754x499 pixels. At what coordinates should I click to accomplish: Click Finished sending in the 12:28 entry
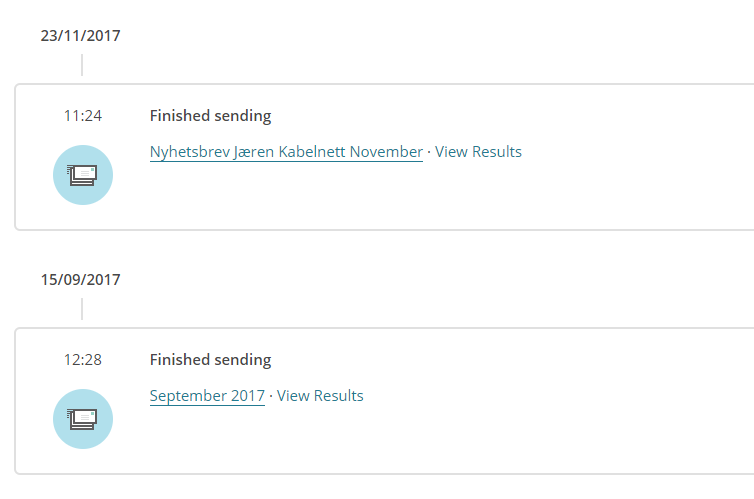[210, 360]
